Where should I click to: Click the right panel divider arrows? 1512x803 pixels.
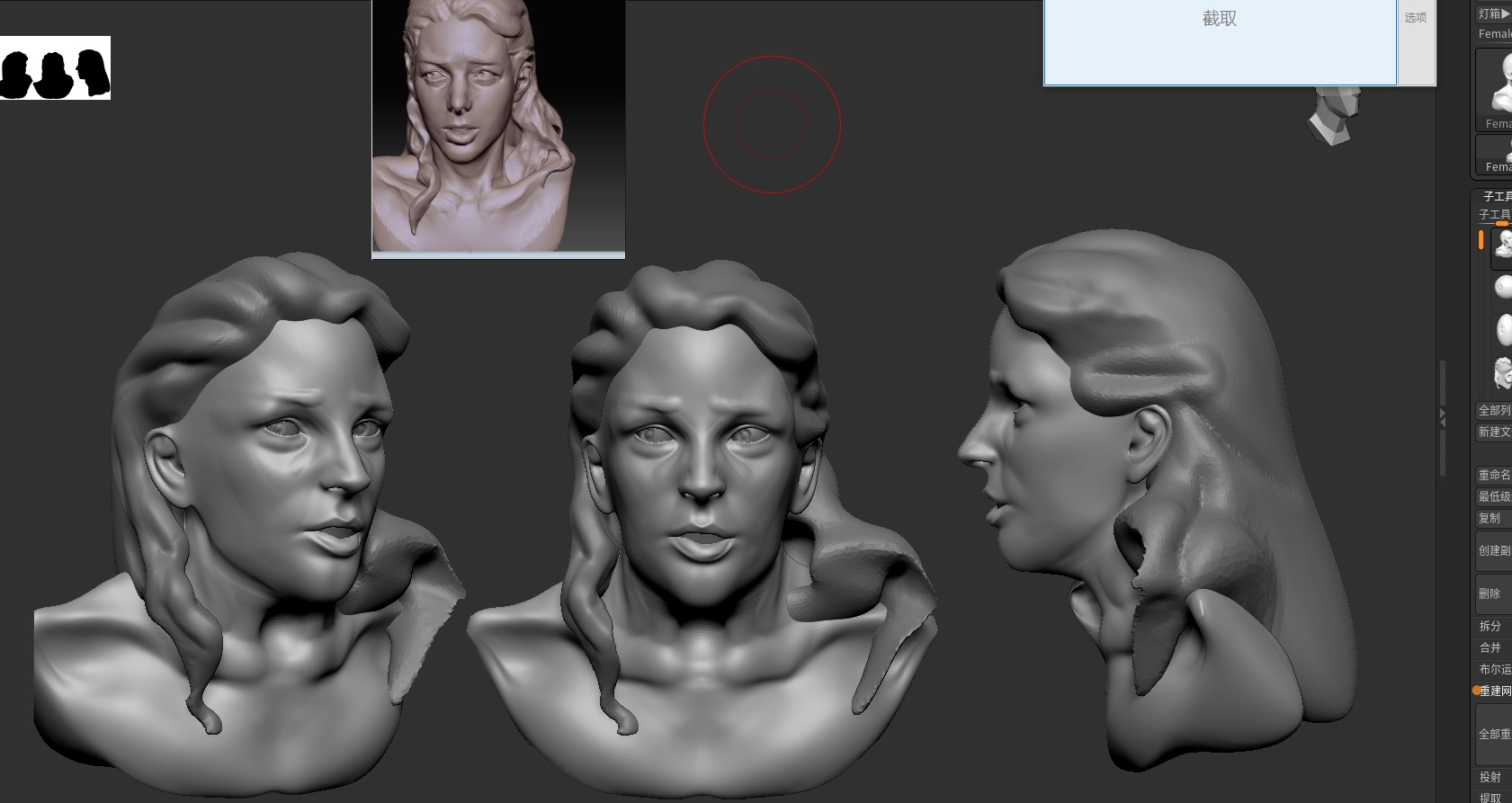tap(1443, 416)
